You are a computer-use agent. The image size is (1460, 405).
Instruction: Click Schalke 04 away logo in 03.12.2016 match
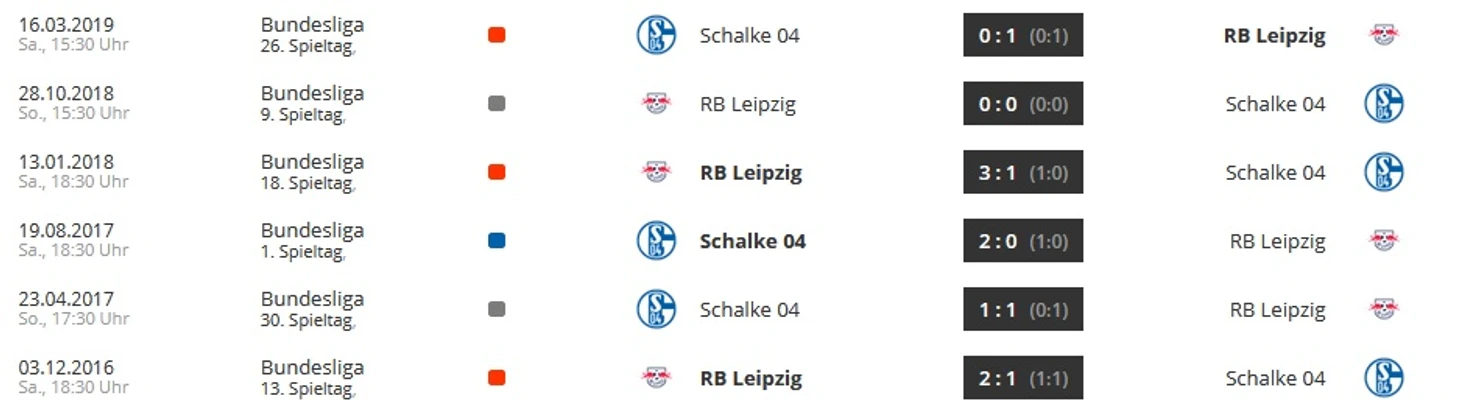click(x=1384, y=378)
